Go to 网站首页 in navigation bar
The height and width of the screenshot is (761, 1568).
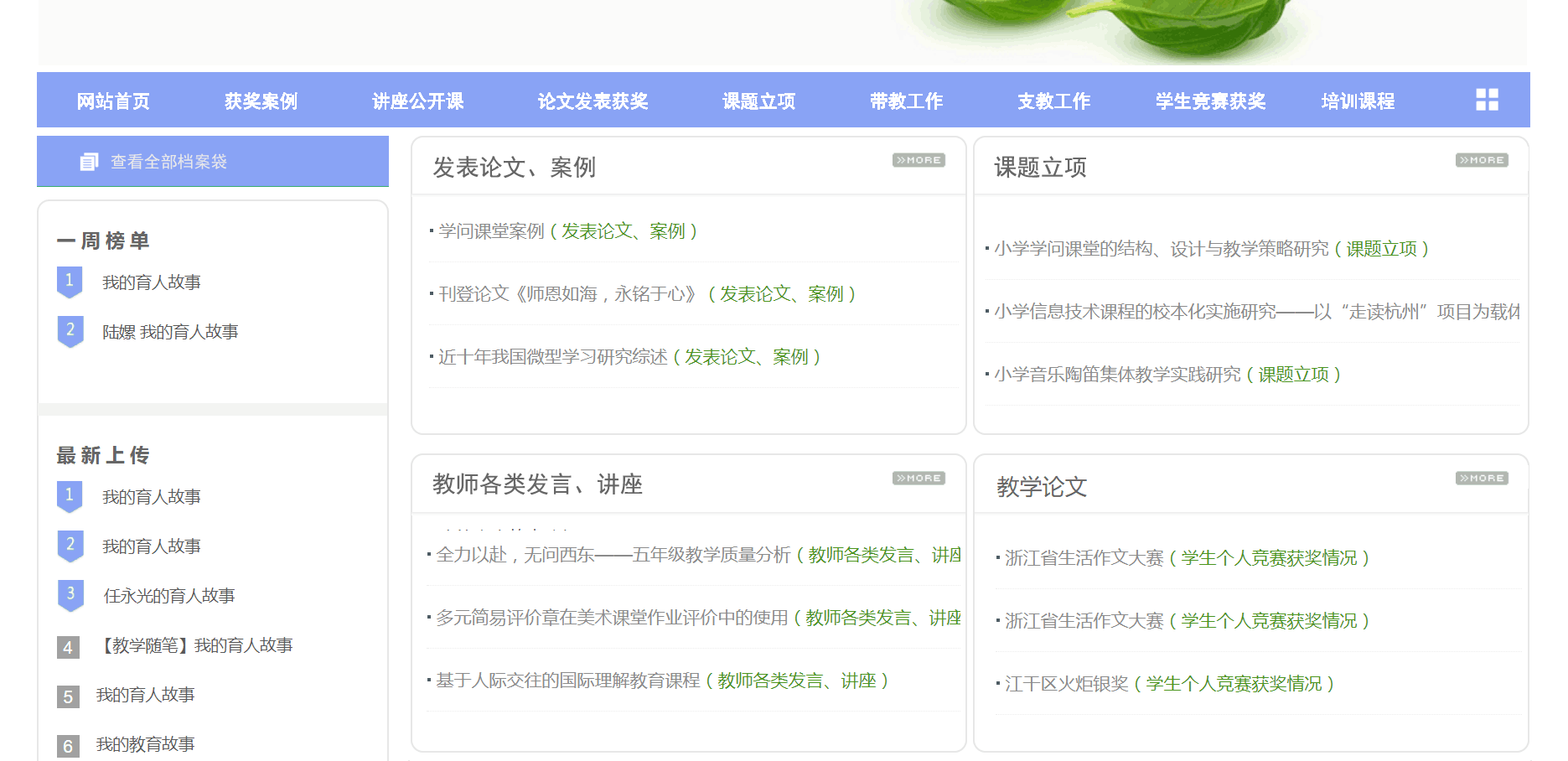pos(113,101)
